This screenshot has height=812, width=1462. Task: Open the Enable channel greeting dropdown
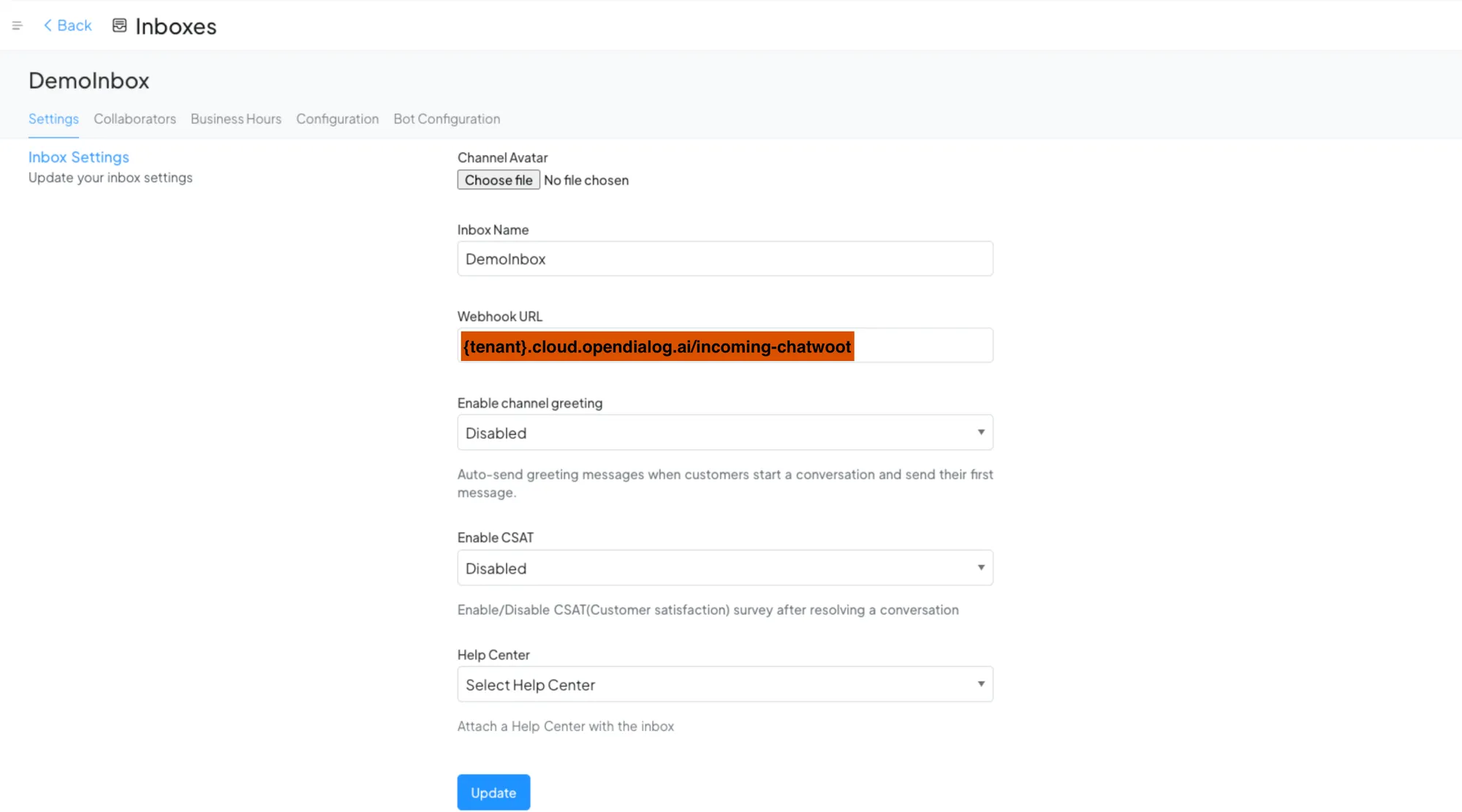click(x=725, y=433)
